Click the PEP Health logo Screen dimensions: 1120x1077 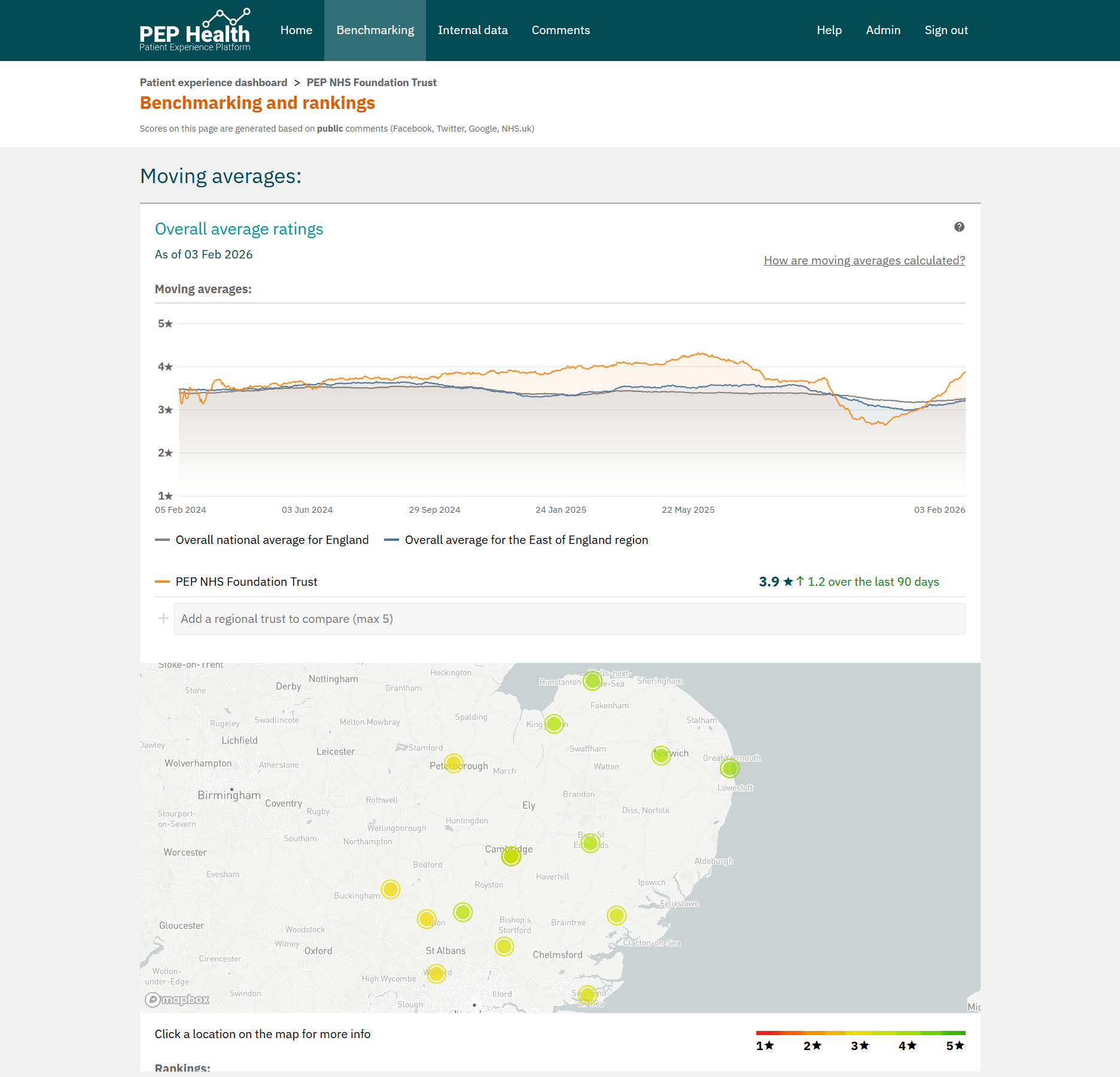195,30
